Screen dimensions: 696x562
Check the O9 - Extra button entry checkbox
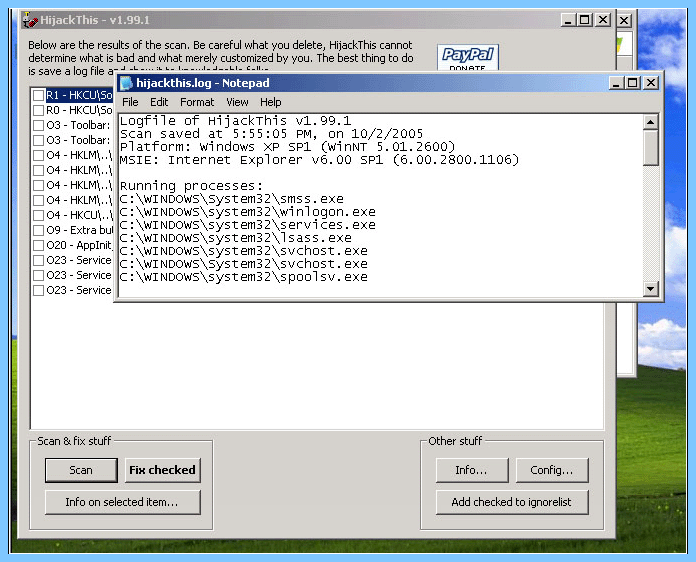(39, 230)
